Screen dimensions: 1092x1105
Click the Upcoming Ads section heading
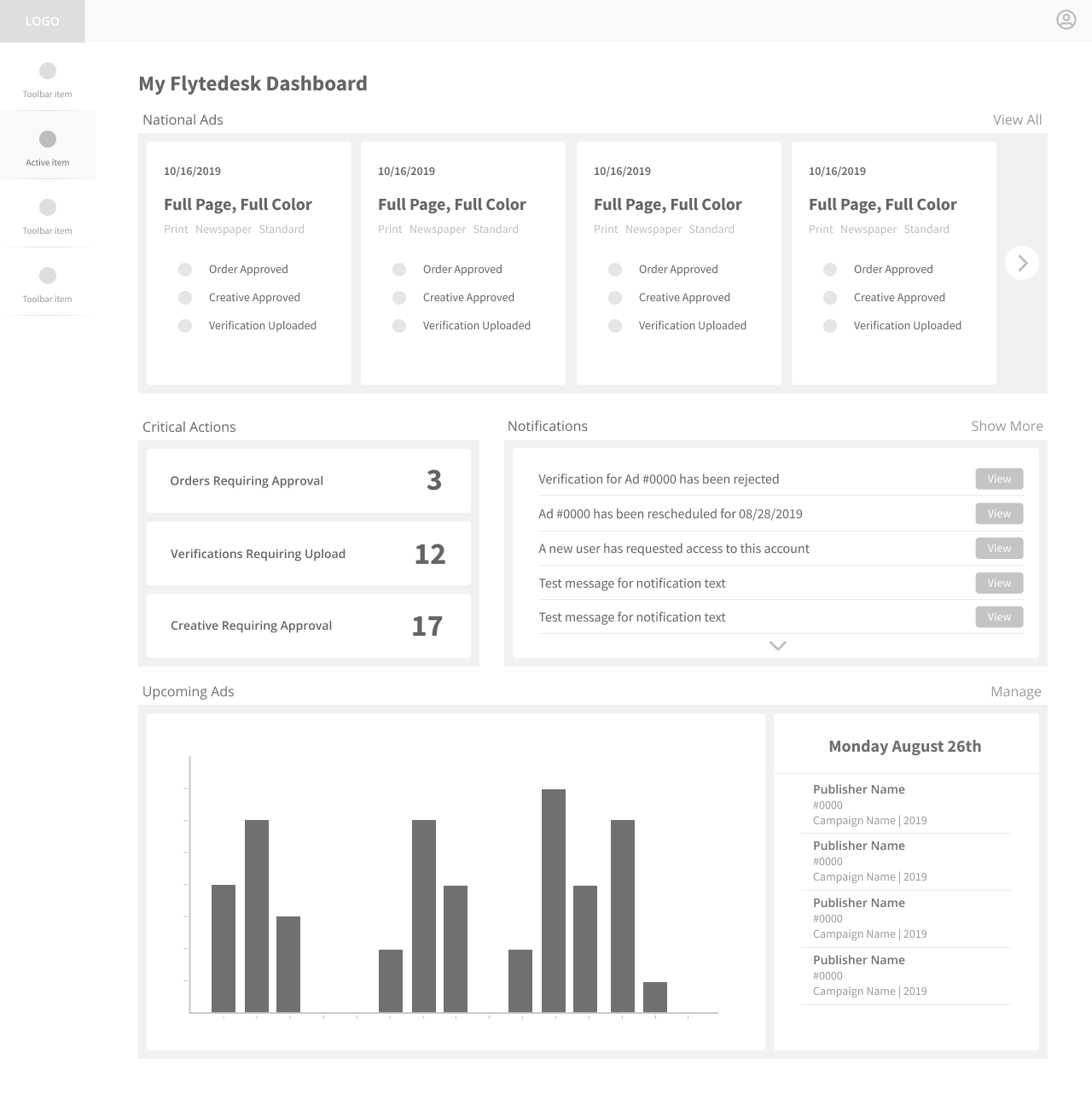coord(188,691)
